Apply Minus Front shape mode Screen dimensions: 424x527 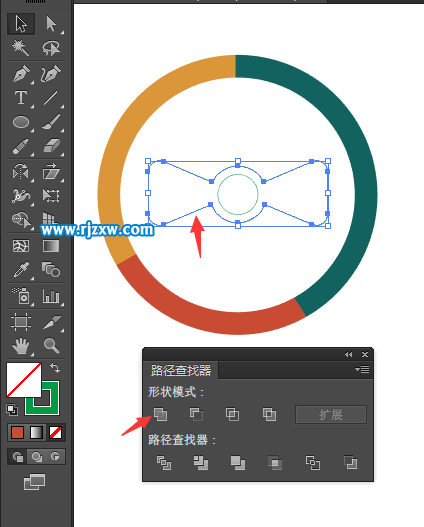pyautogui.click(x=196, y=414)
